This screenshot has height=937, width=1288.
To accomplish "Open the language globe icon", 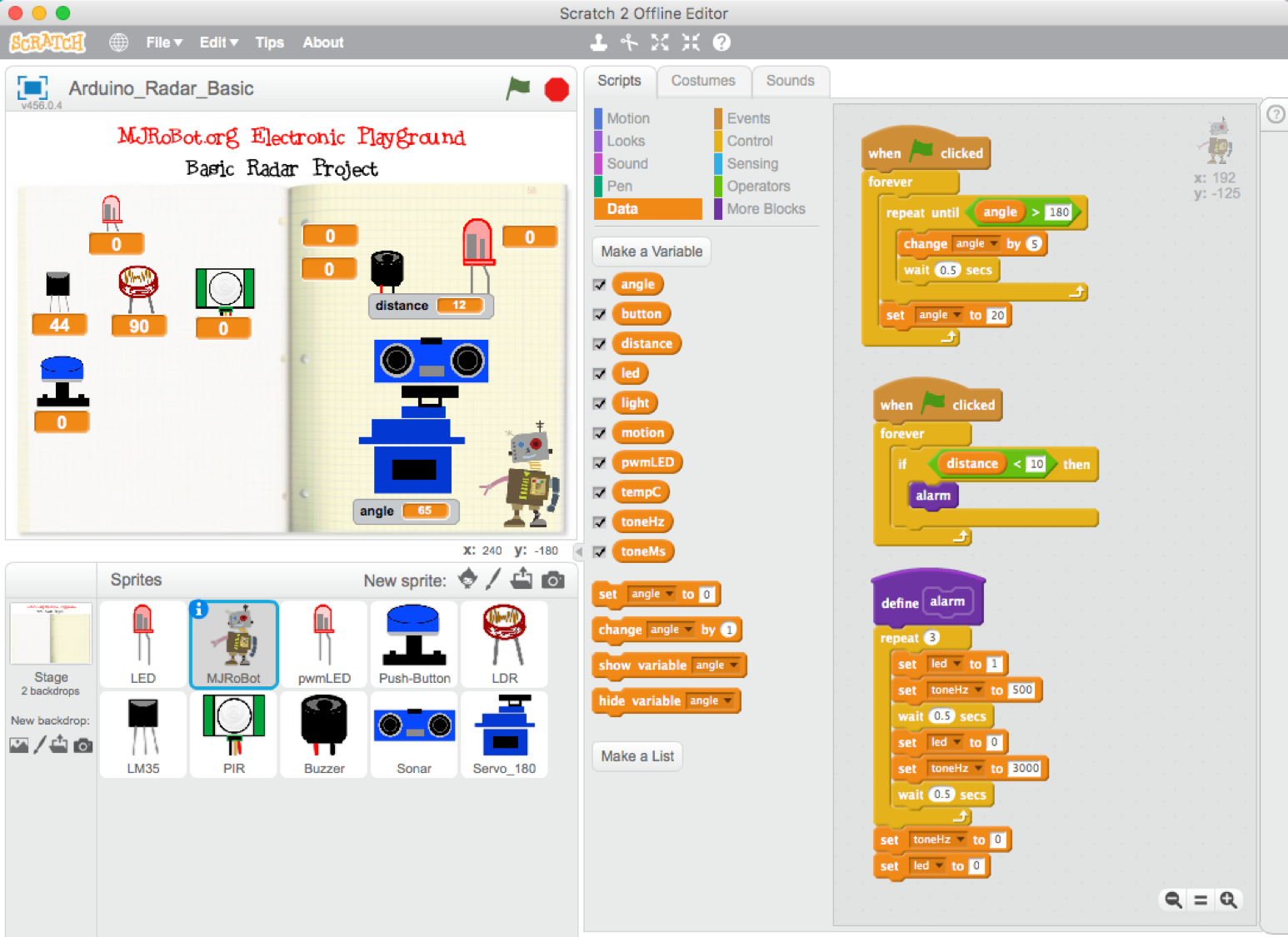I will point(118,42).
